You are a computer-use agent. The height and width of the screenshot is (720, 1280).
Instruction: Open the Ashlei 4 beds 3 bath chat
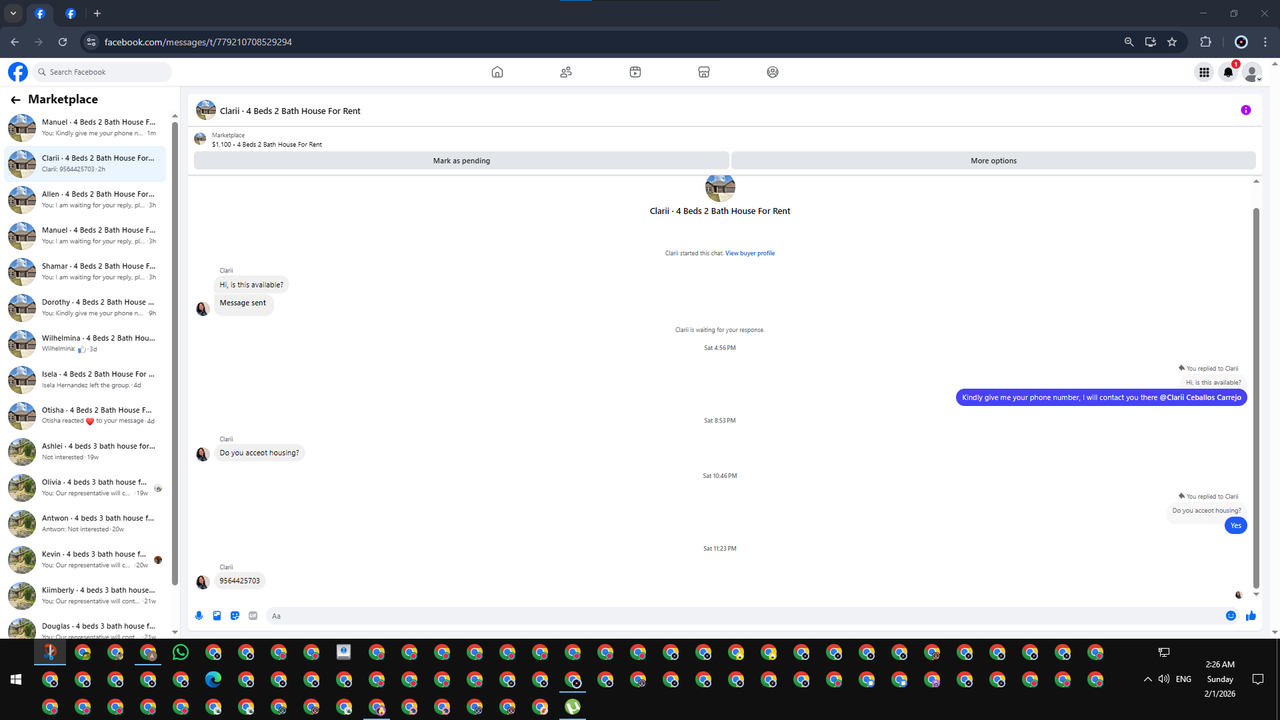point(85,451)
